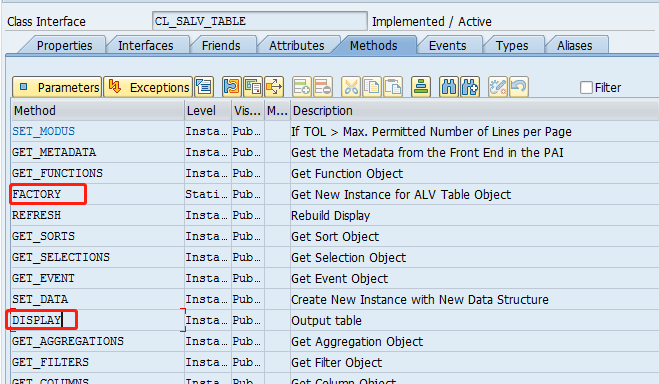
Task: Switch to the Types tab
Action: [x=512, y=45]
